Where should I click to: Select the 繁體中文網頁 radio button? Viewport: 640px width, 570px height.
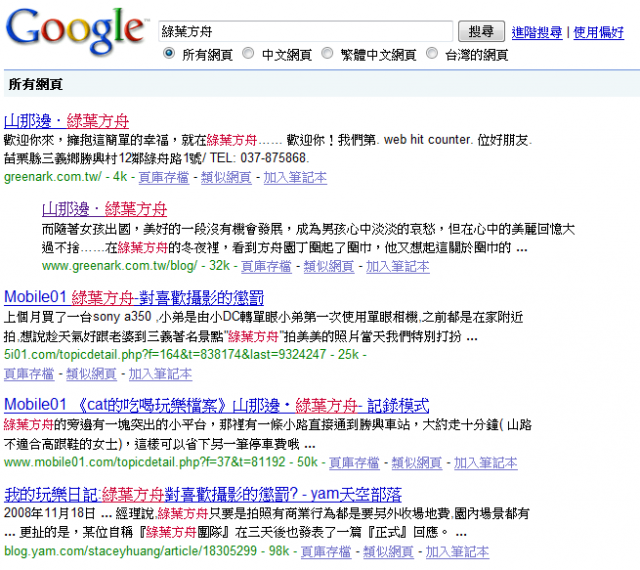point(327,53)
